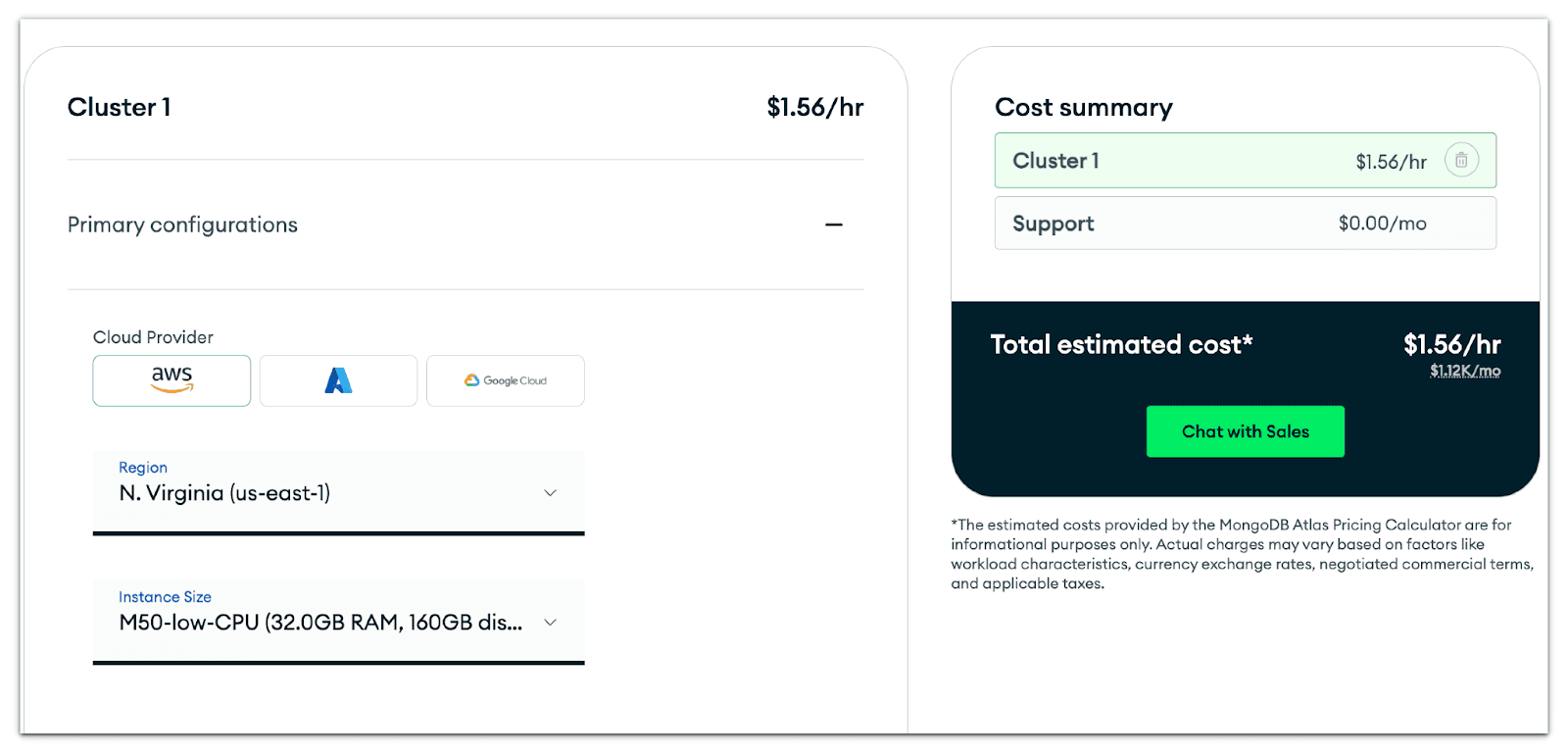The image size is (1568, 755).
Task: Expand the N. Virginia region selector chevron
Action: (x=549, y=493)
